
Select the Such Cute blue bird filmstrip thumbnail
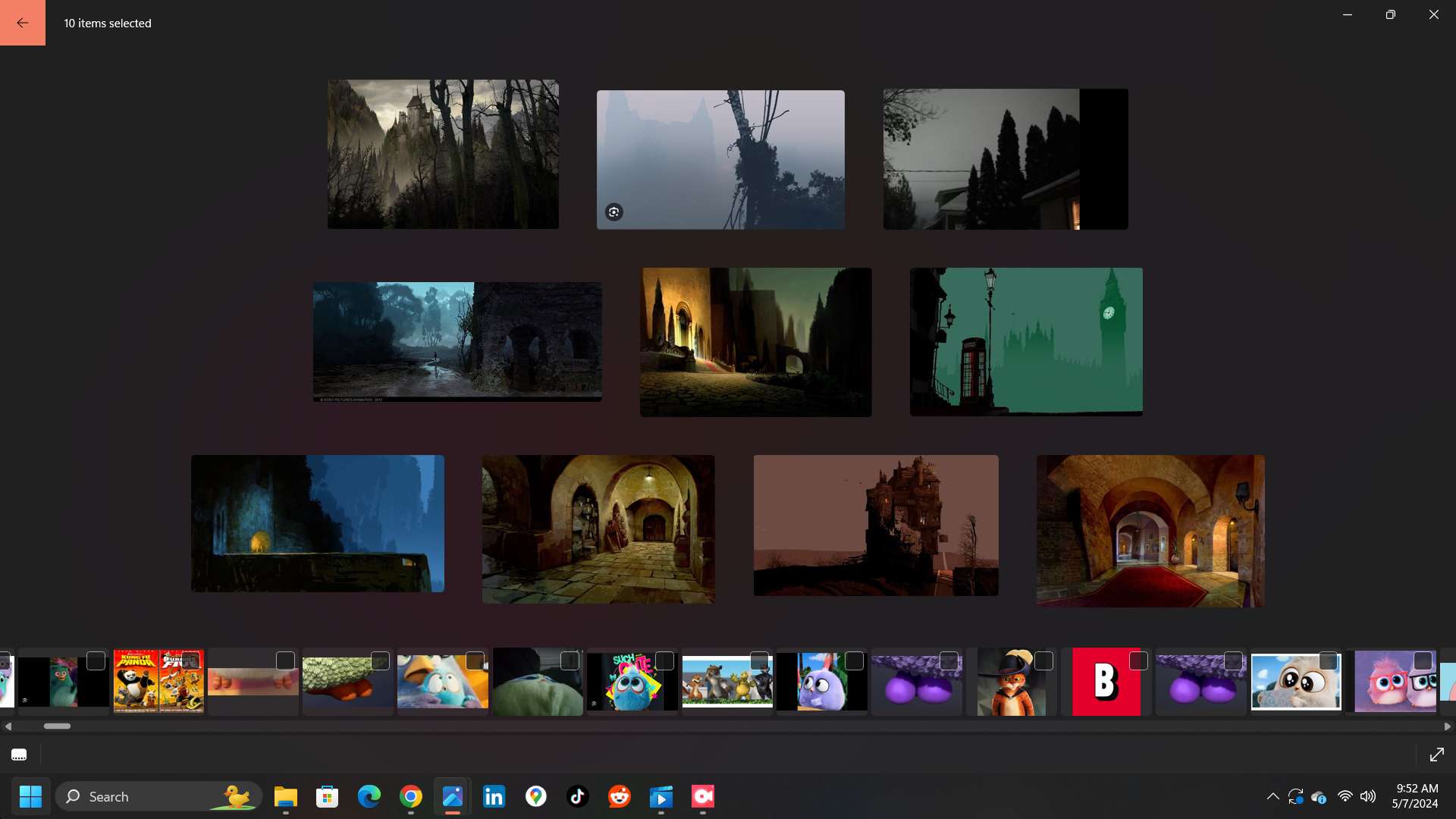[x=632, y=682]
